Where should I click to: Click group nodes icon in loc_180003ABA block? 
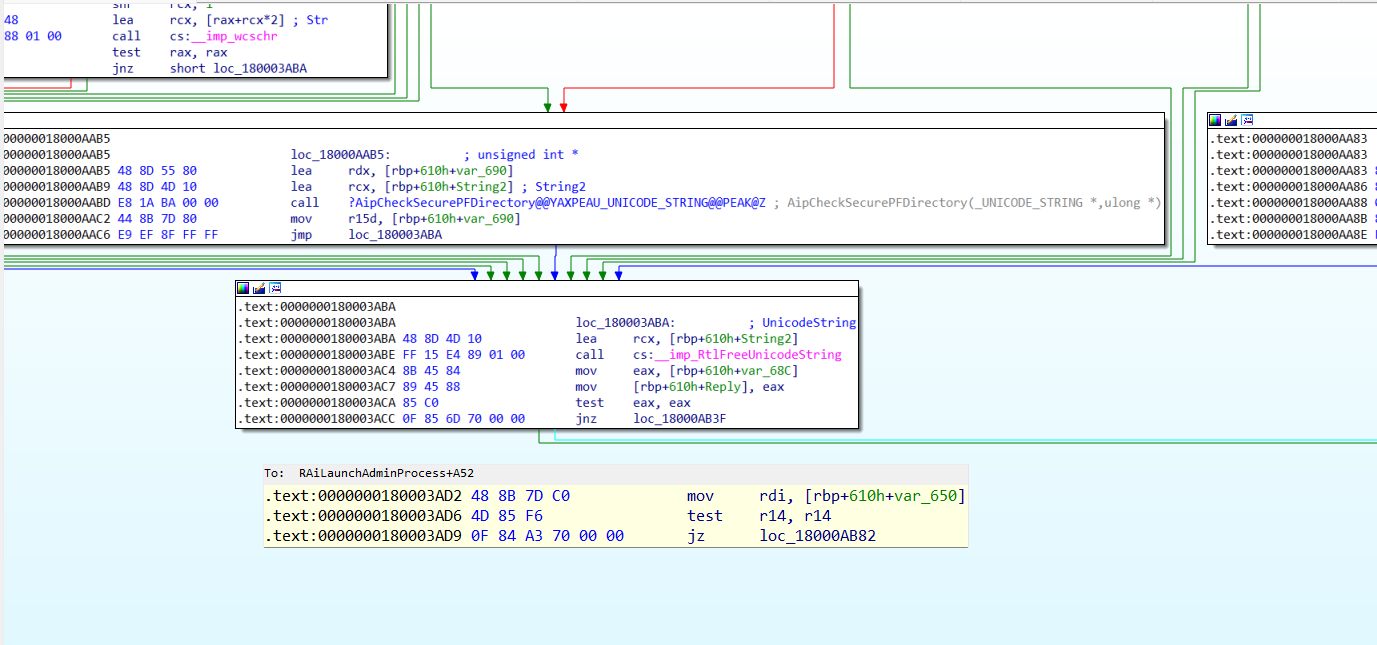(275, 288)
